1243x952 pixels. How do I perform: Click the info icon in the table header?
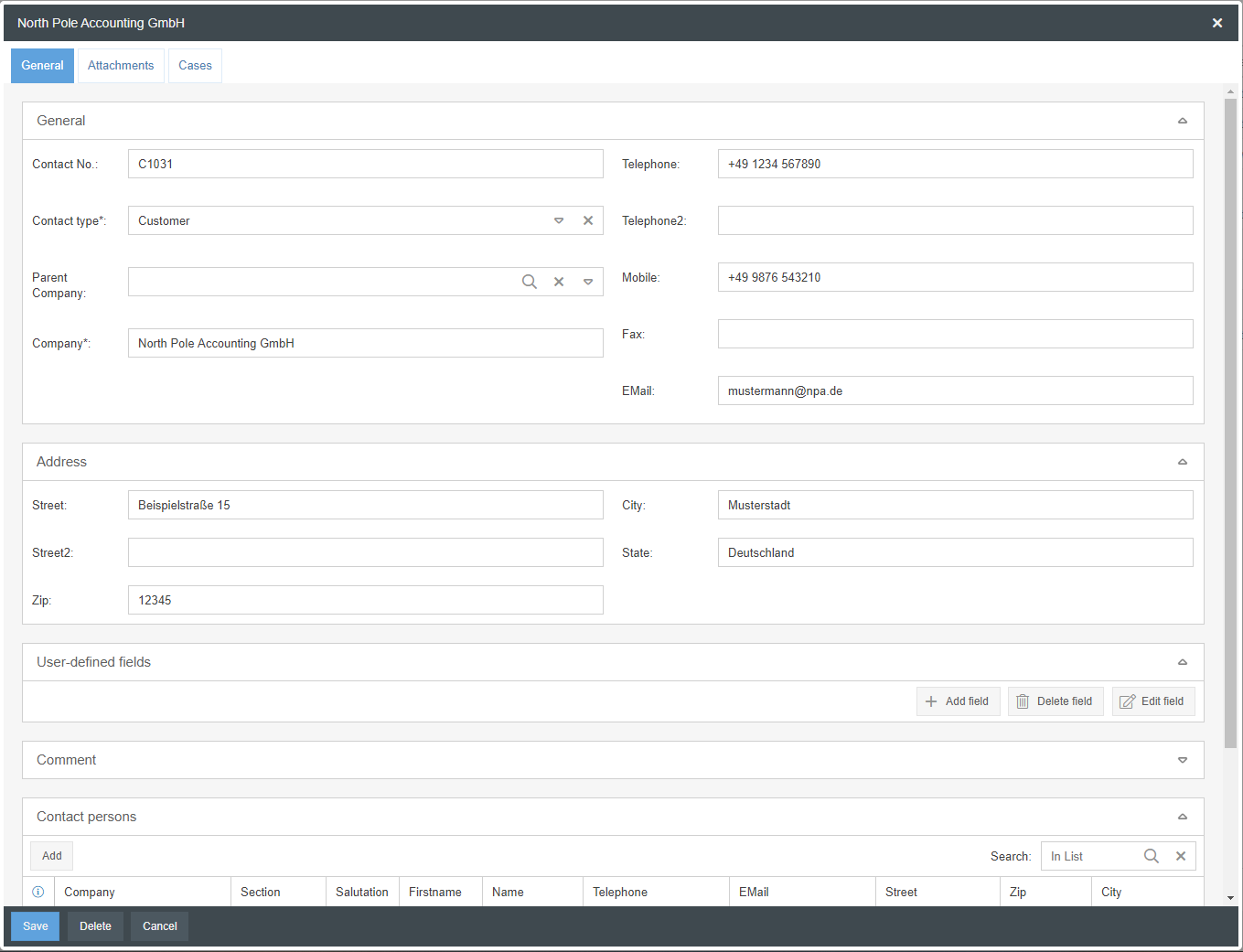[x=38, y=892]
